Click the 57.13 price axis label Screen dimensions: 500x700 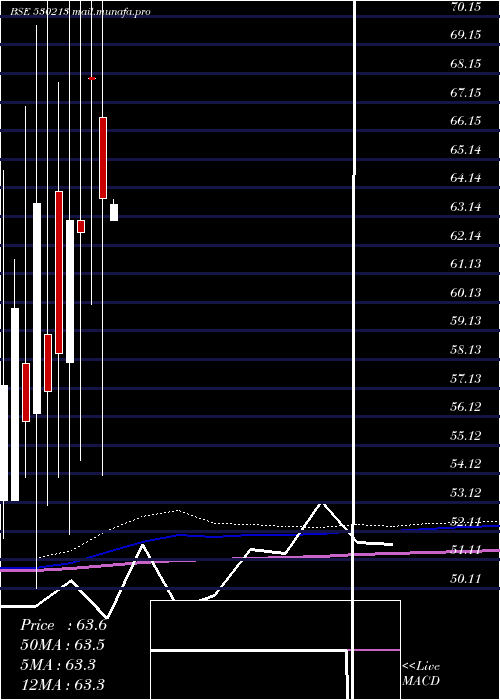coord(466,379)
